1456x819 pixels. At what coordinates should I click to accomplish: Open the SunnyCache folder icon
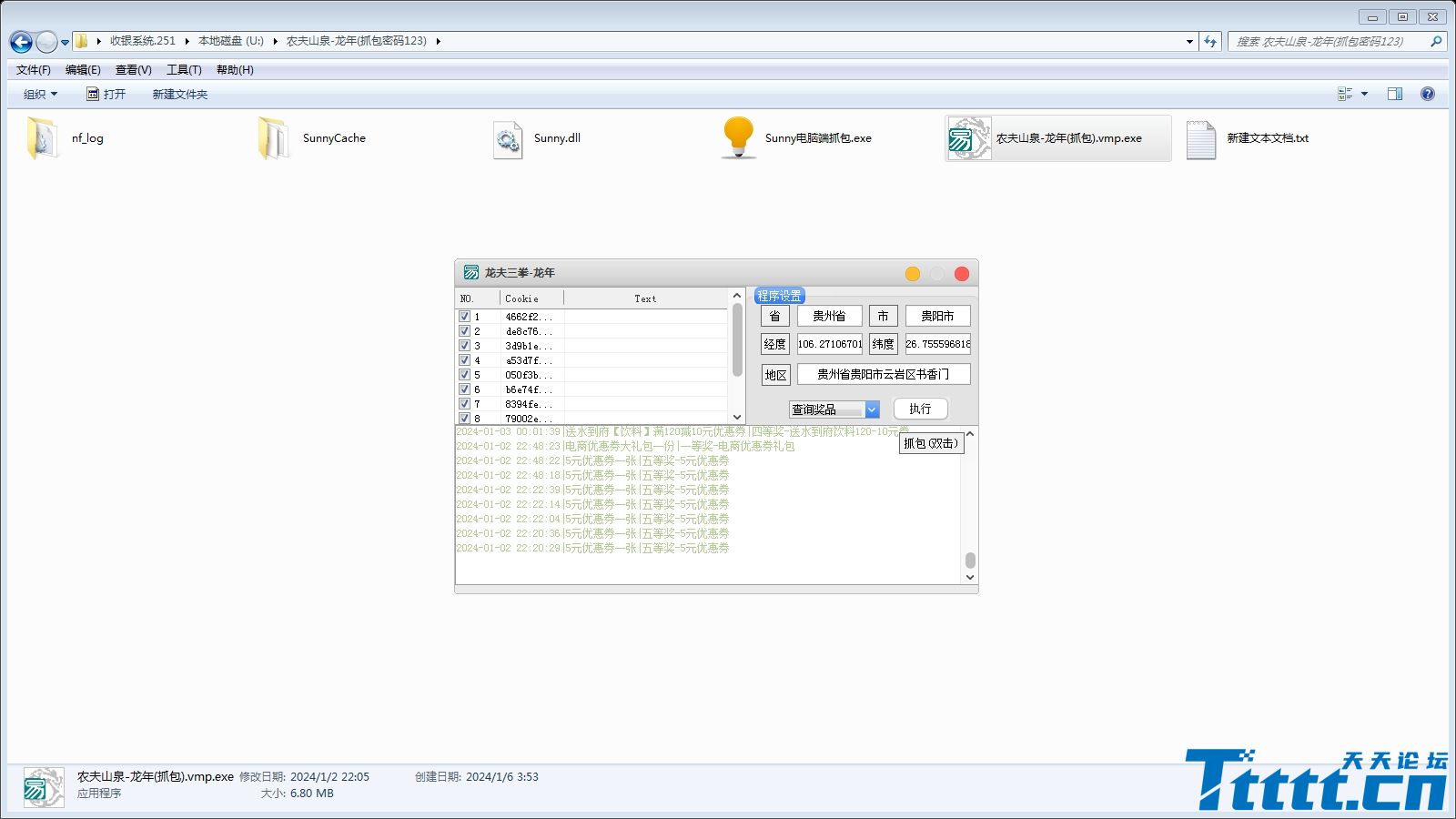(273, 138)
